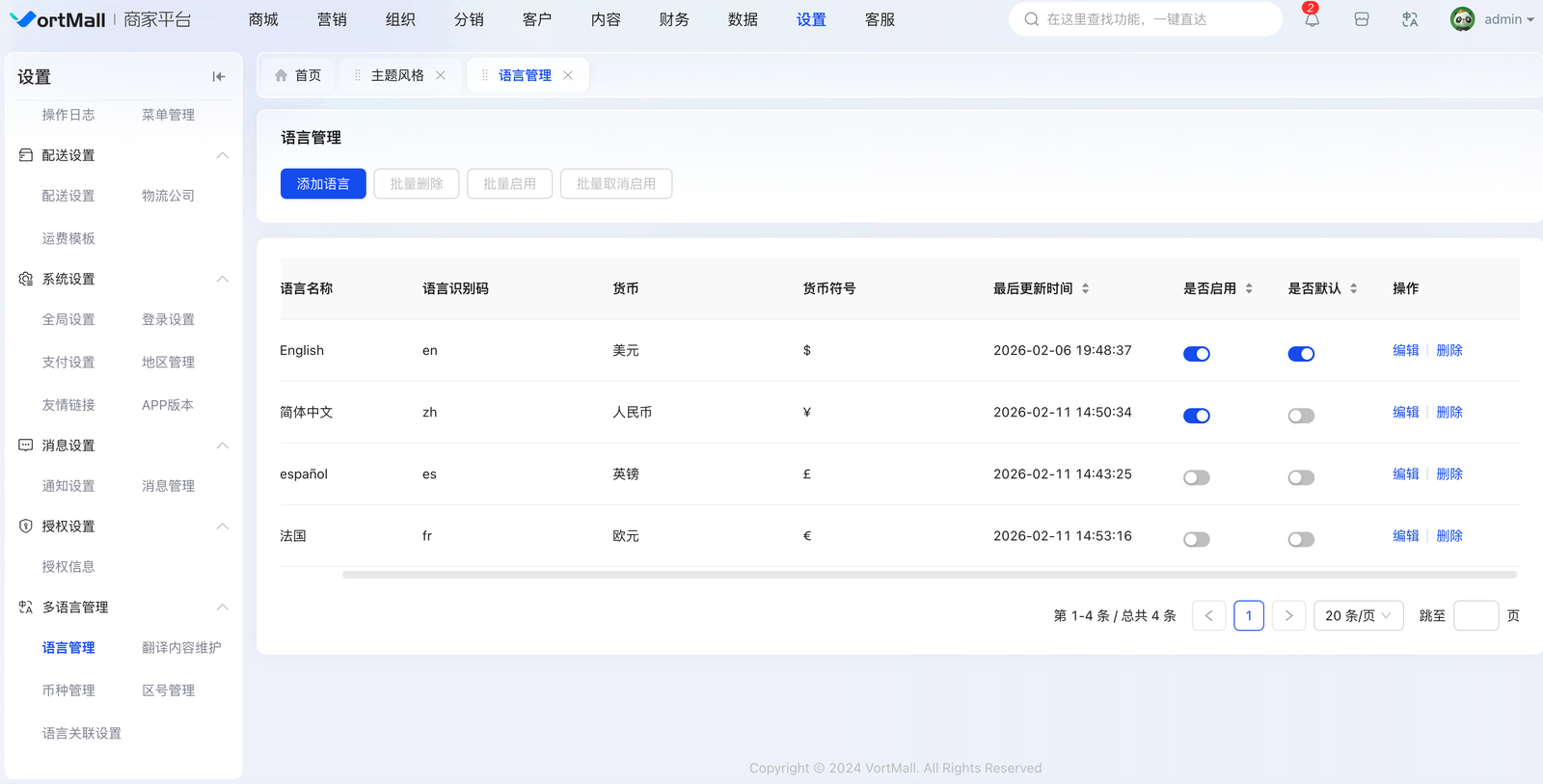The height and width of the screenshot is (784, 1543).
Task: Toggle the 法国 default switch
Action: 1301,539
